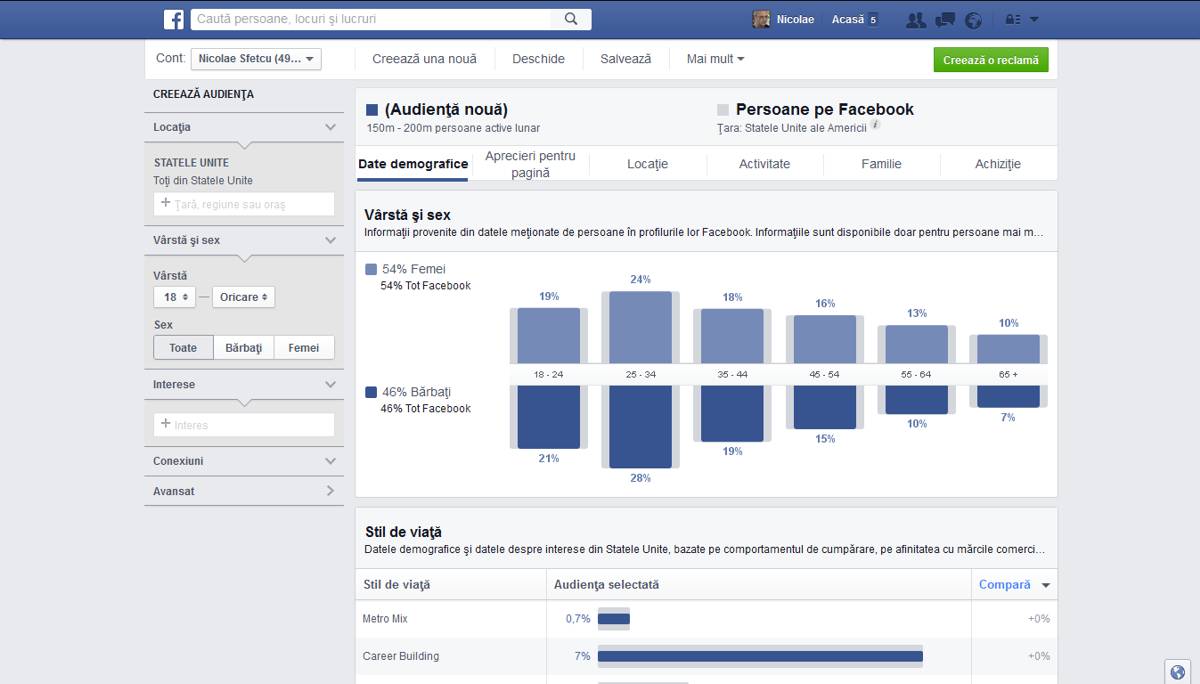Click the Persoane pe Facebook grey square
Image resolution: width=1200 pixels, height=684 pixels.
[723, 110]
